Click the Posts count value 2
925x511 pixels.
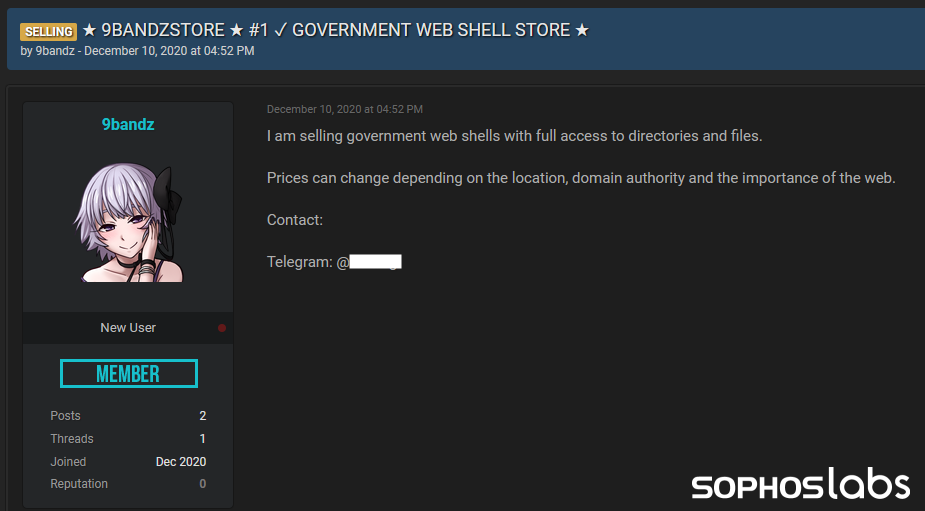pyautogui.click(x=202, y=416)
